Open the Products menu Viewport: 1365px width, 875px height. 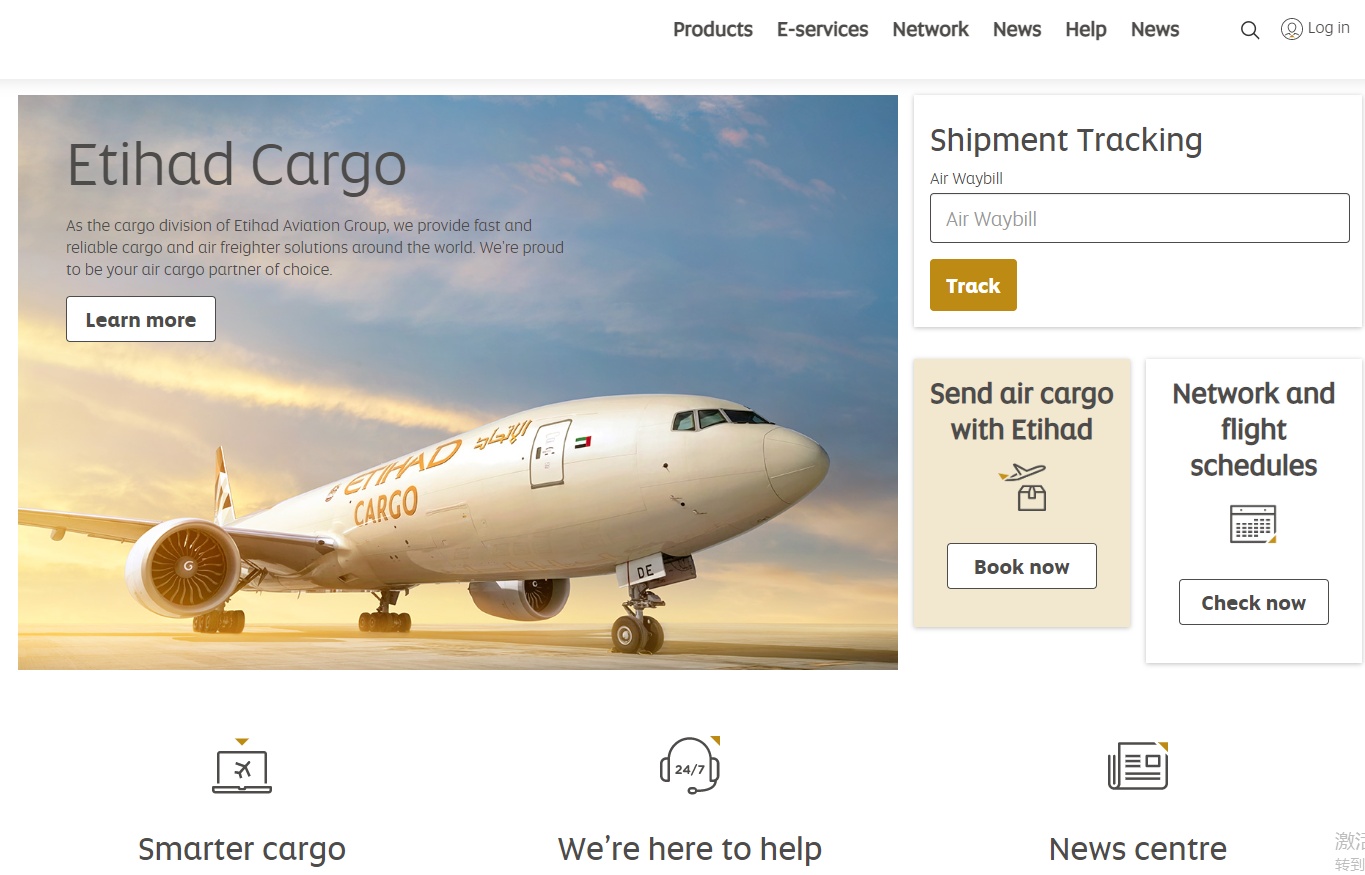(713, 30)
